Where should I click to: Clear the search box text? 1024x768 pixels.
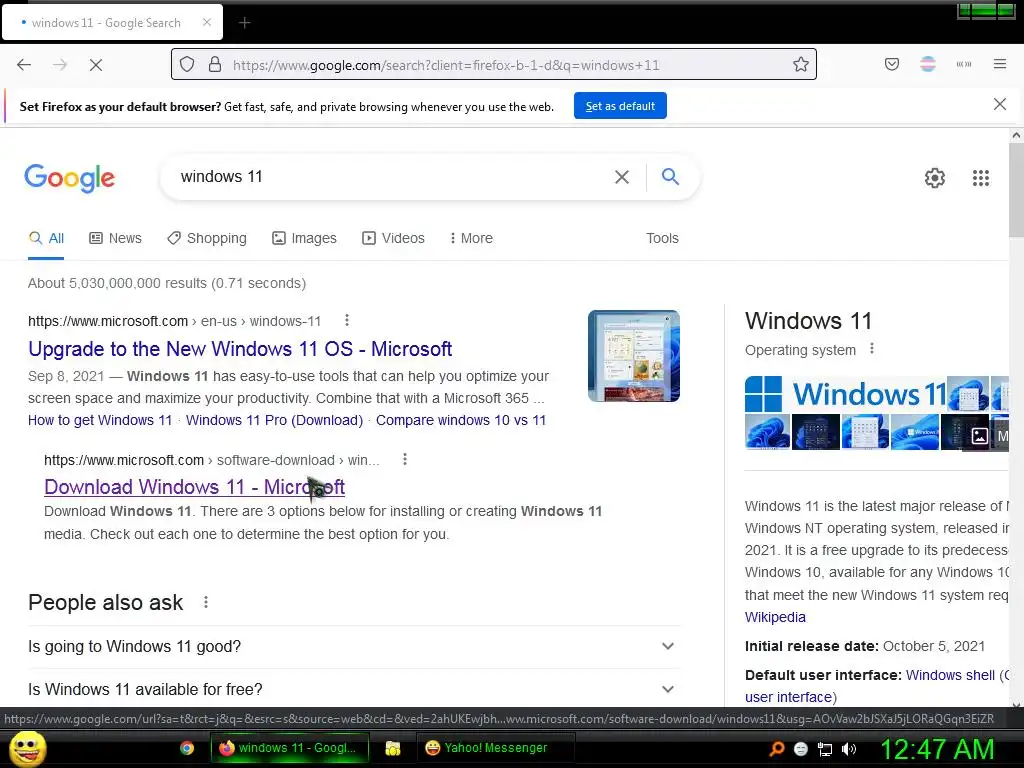click(622, 177)
